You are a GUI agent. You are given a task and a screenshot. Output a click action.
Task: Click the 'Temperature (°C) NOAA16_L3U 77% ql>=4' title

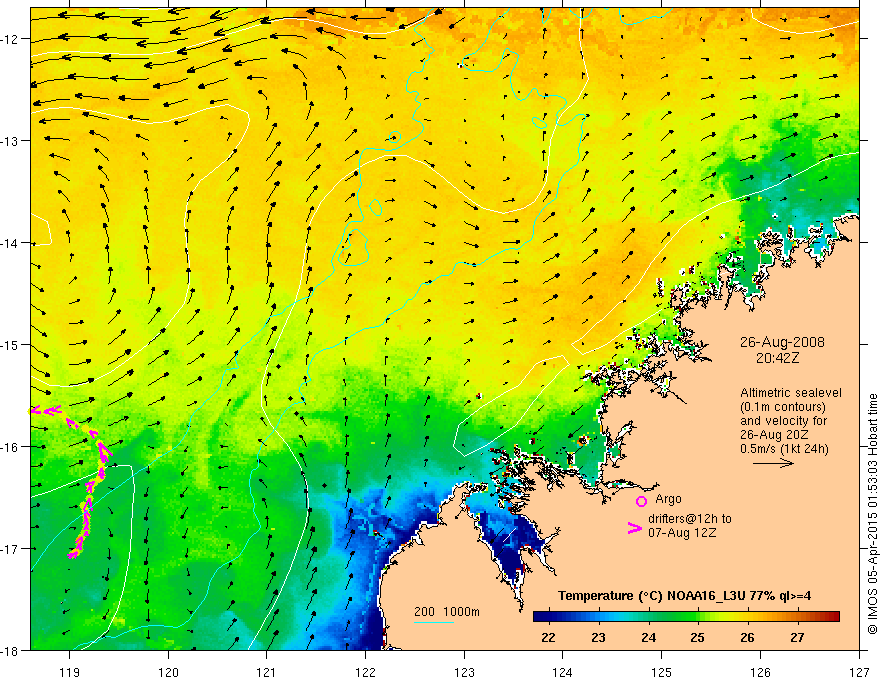(684, 596)
